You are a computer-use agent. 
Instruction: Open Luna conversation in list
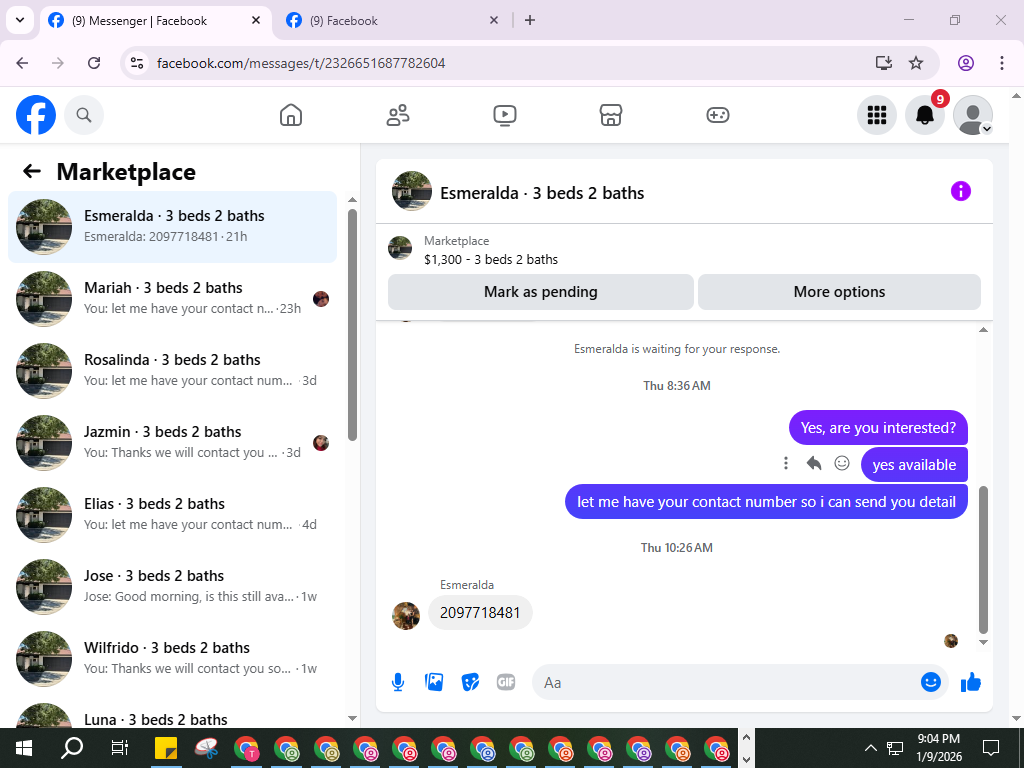click(172, 714)
